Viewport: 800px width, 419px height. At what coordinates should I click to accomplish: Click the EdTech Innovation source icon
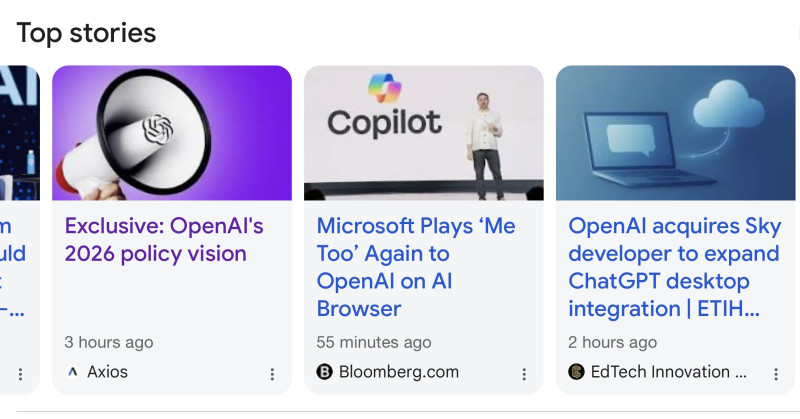(576, 372)
